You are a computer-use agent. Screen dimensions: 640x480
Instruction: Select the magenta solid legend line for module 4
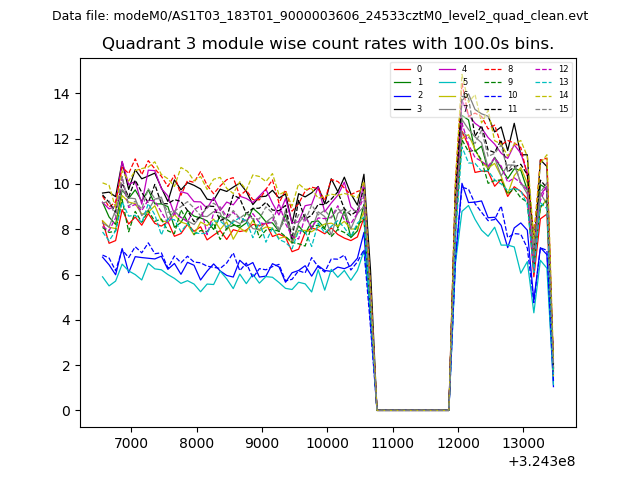click(446, 69)
